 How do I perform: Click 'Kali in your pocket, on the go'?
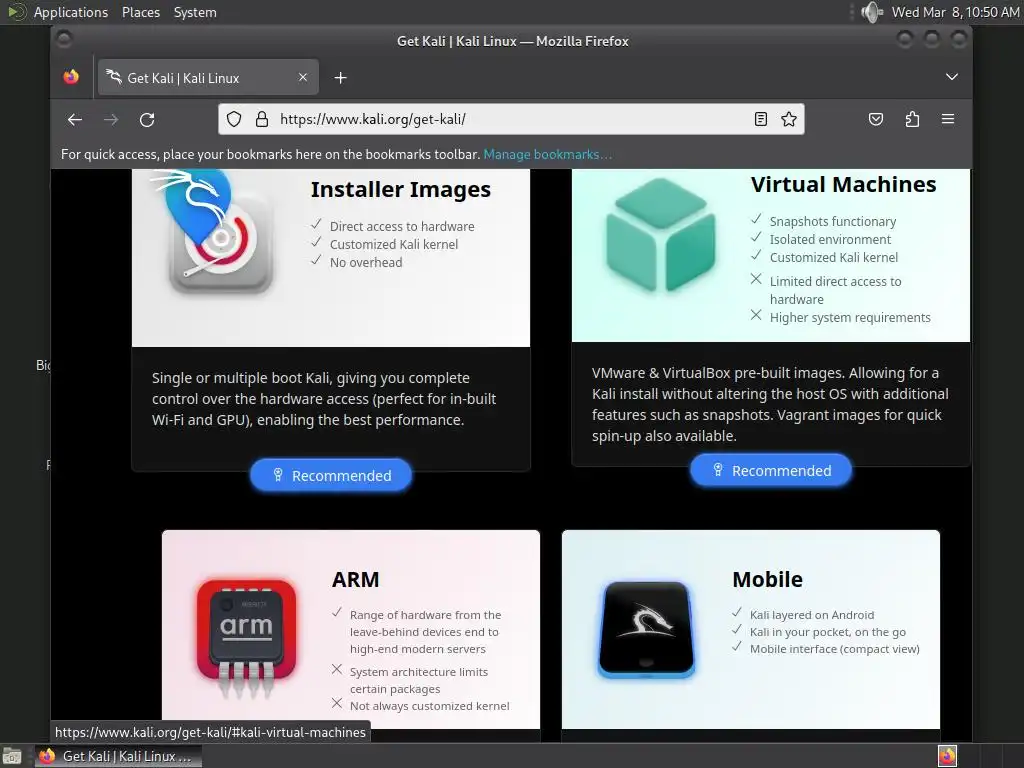(827, 632)
